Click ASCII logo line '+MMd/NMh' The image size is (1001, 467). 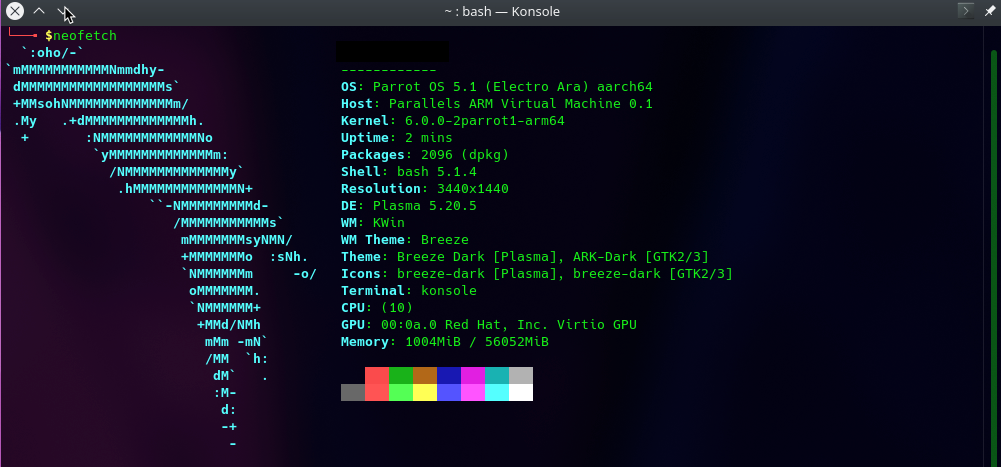[x=229, y=325]
